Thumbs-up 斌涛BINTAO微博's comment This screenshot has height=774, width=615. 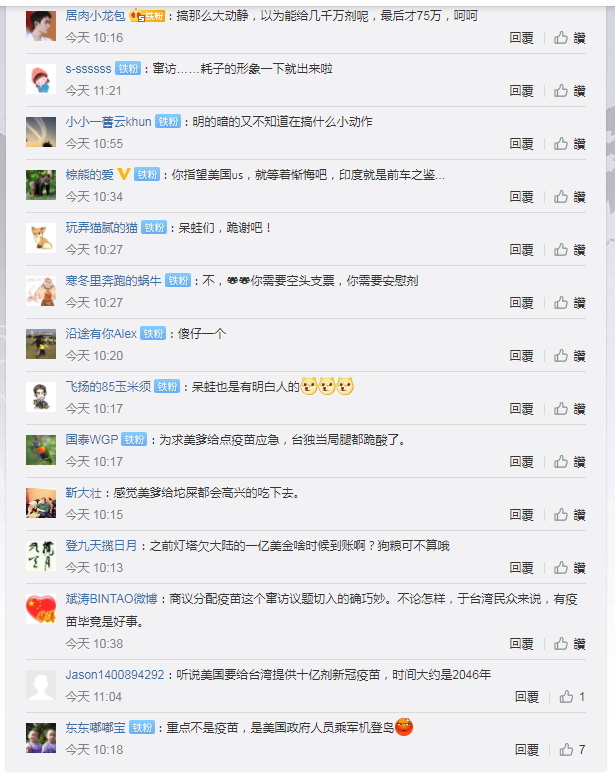(569, 644)
